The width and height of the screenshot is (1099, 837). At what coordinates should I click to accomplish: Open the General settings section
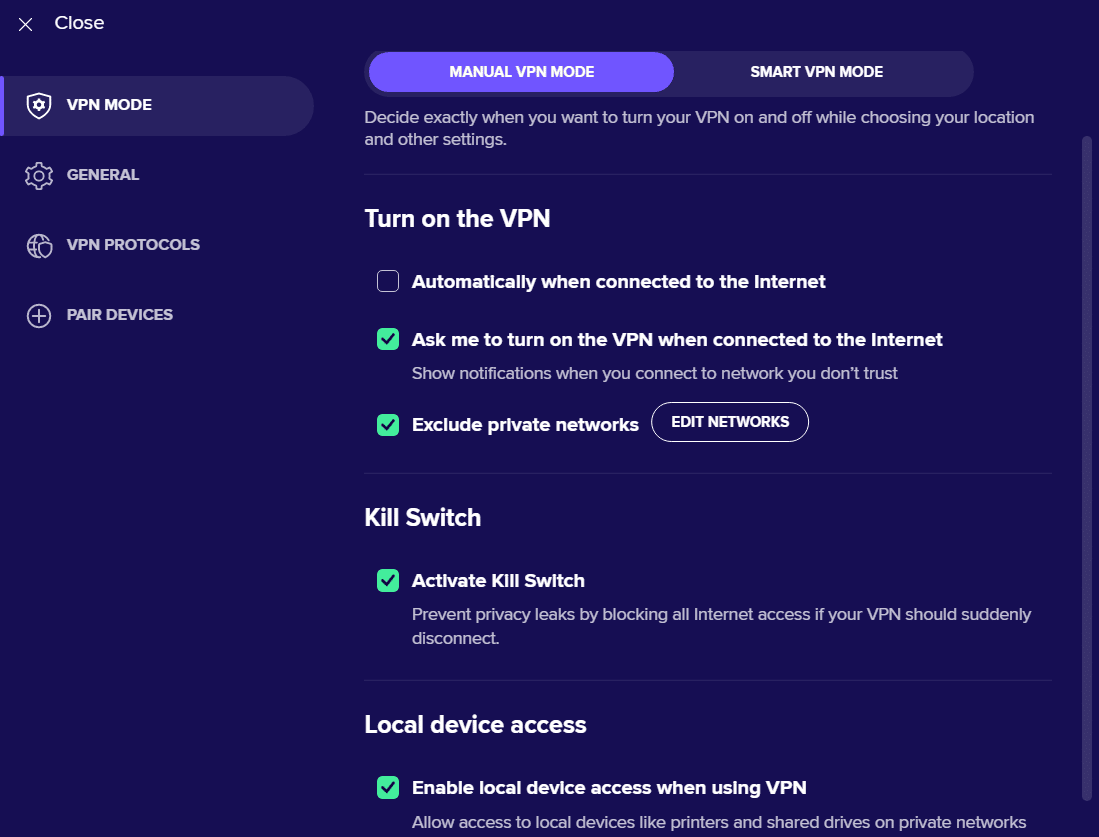click(x=102, y=175)
